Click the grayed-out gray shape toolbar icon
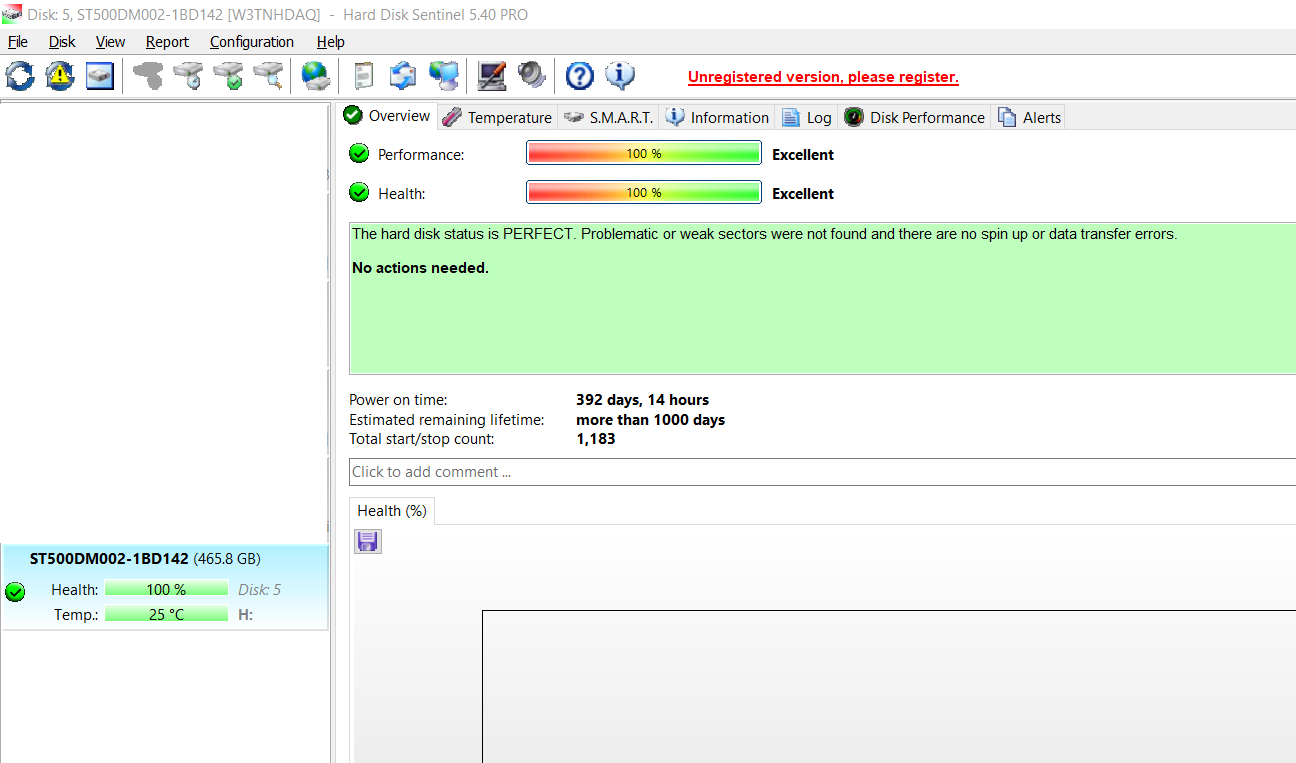 click(148, 75)
